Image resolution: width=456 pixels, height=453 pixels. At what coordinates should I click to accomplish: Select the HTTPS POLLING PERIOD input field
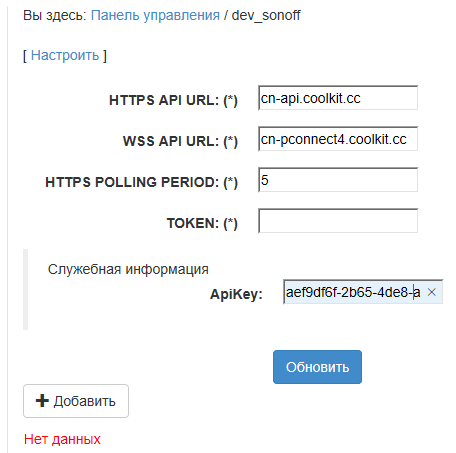point(338,180)
